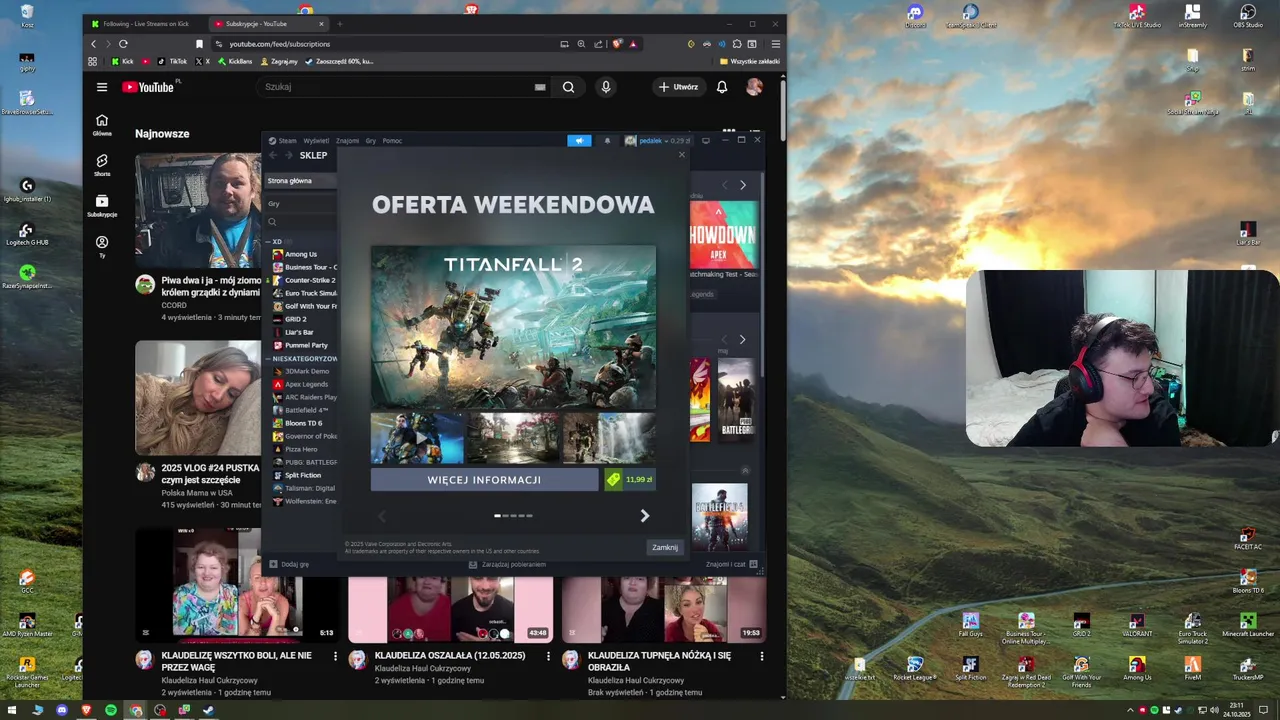Launch Minecraft Launcher desktop shortcut
Screen dimensions: 1280x720
1247,626
